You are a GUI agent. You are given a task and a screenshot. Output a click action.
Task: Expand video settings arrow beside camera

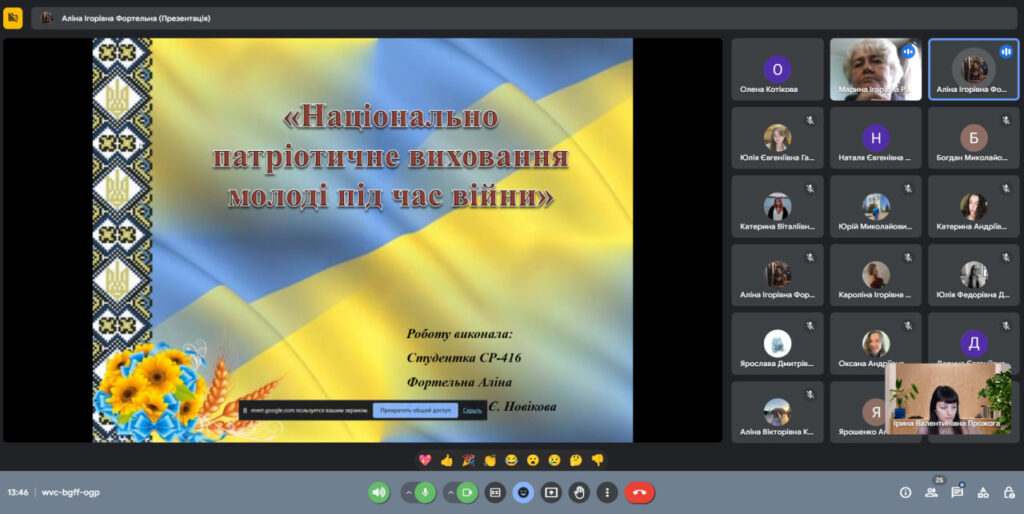449,492
